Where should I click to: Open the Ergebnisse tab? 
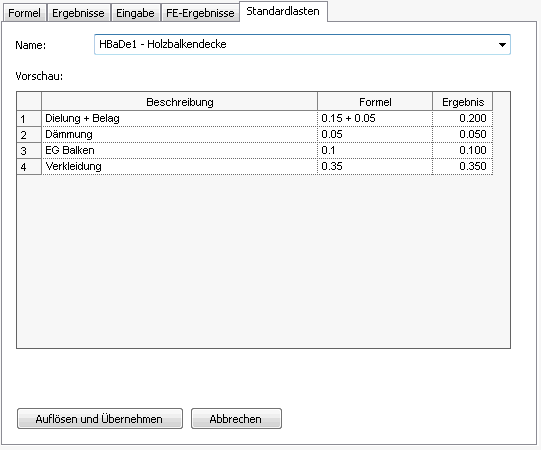pyautogui.click(x=78, y=13)
